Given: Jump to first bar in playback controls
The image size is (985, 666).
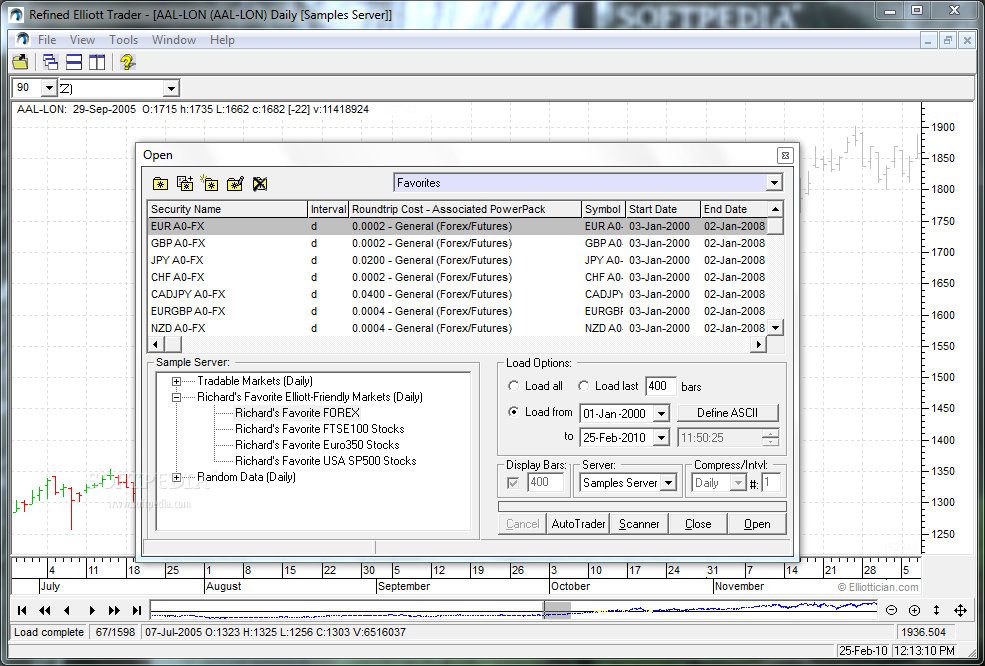Looking at the screenshot, I should point(22,609).
